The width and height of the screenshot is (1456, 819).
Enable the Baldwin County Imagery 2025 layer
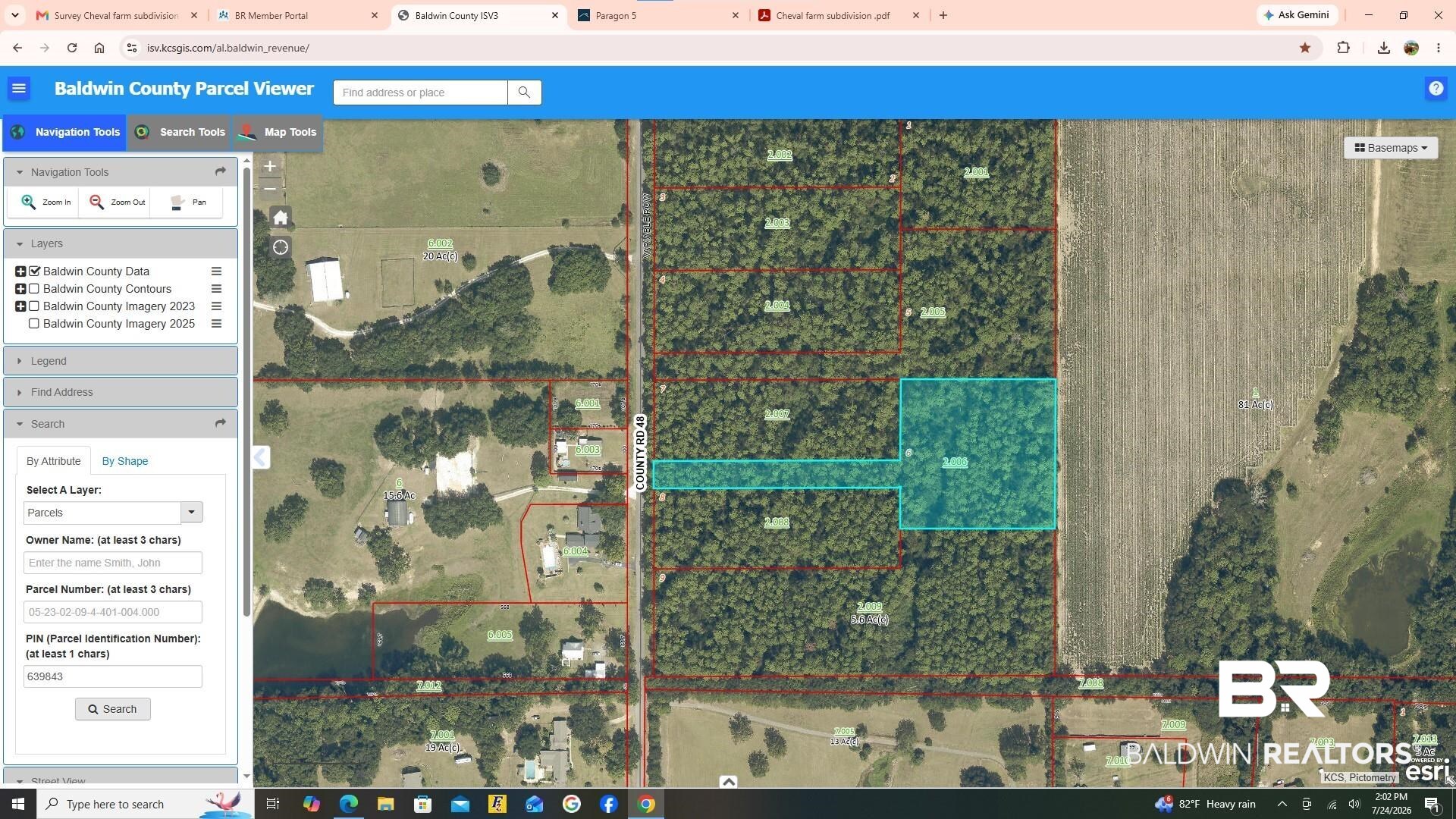[34, 324]
